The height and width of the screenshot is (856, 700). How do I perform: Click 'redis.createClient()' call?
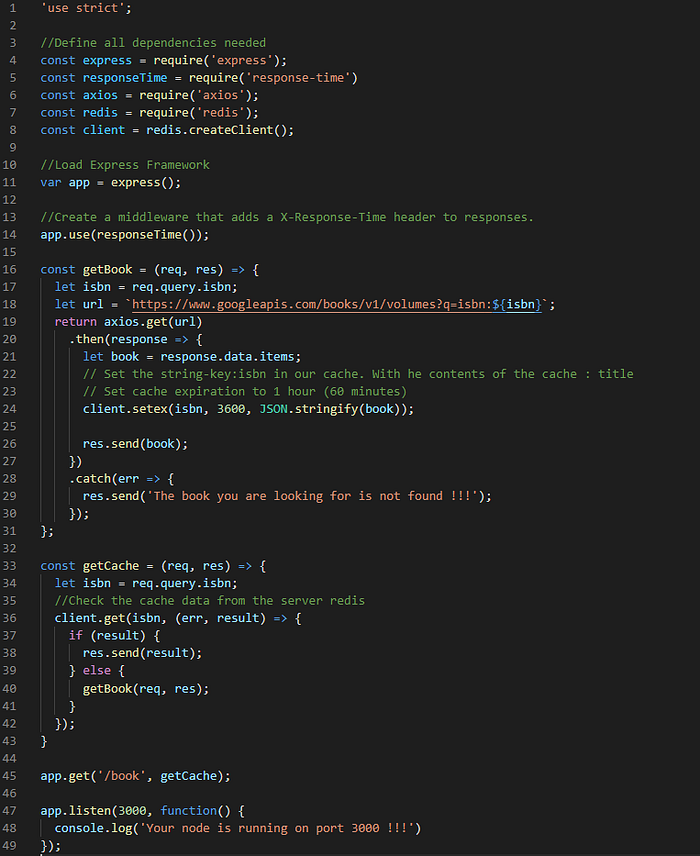point(217,130)
